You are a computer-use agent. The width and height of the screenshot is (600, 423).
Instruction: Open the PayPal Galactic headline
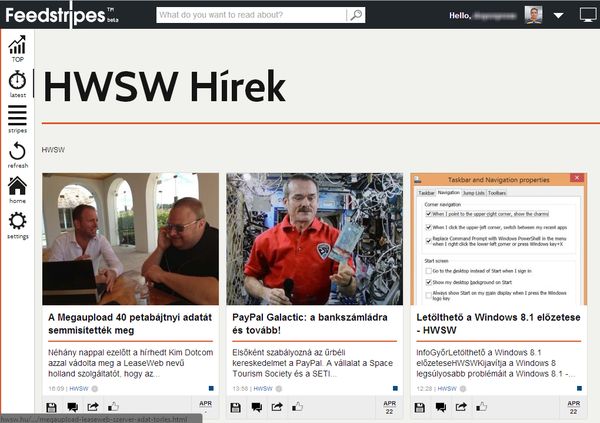coord(310,323)
